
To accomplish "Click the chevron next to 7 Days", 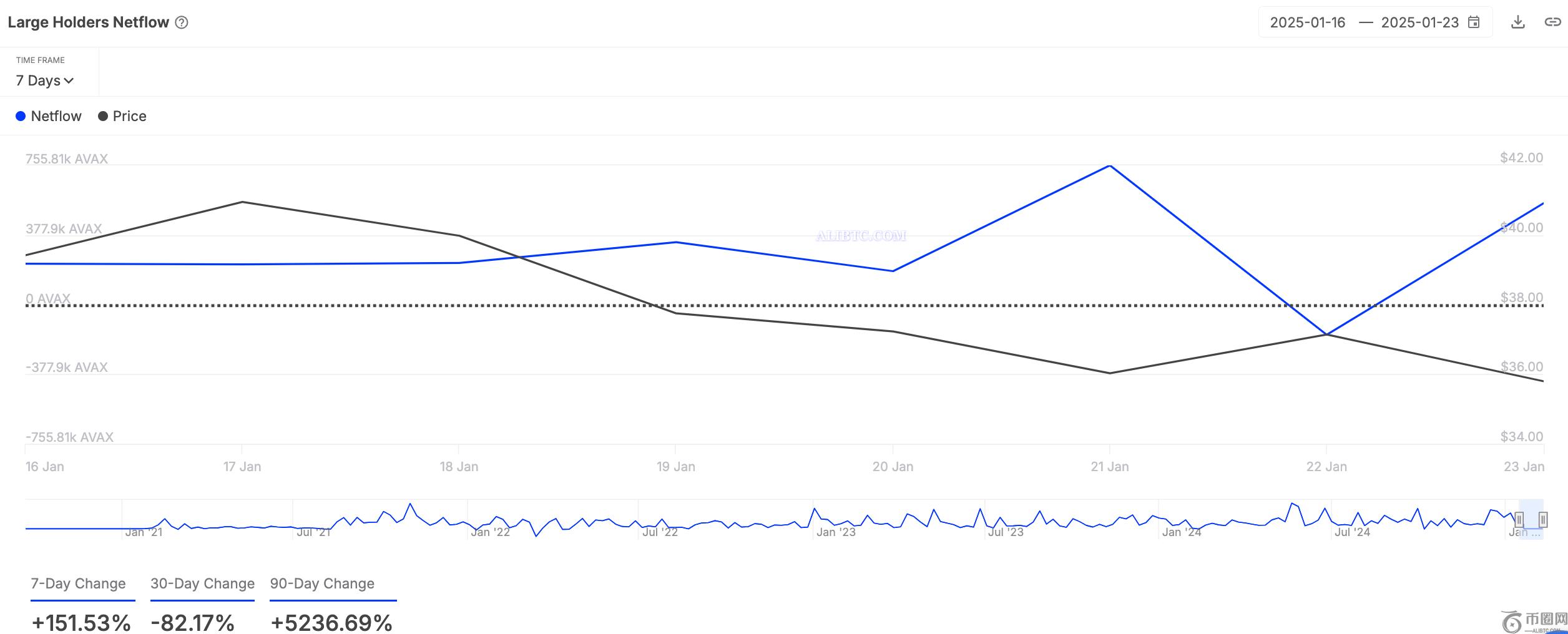I will [x=69, y=81].
